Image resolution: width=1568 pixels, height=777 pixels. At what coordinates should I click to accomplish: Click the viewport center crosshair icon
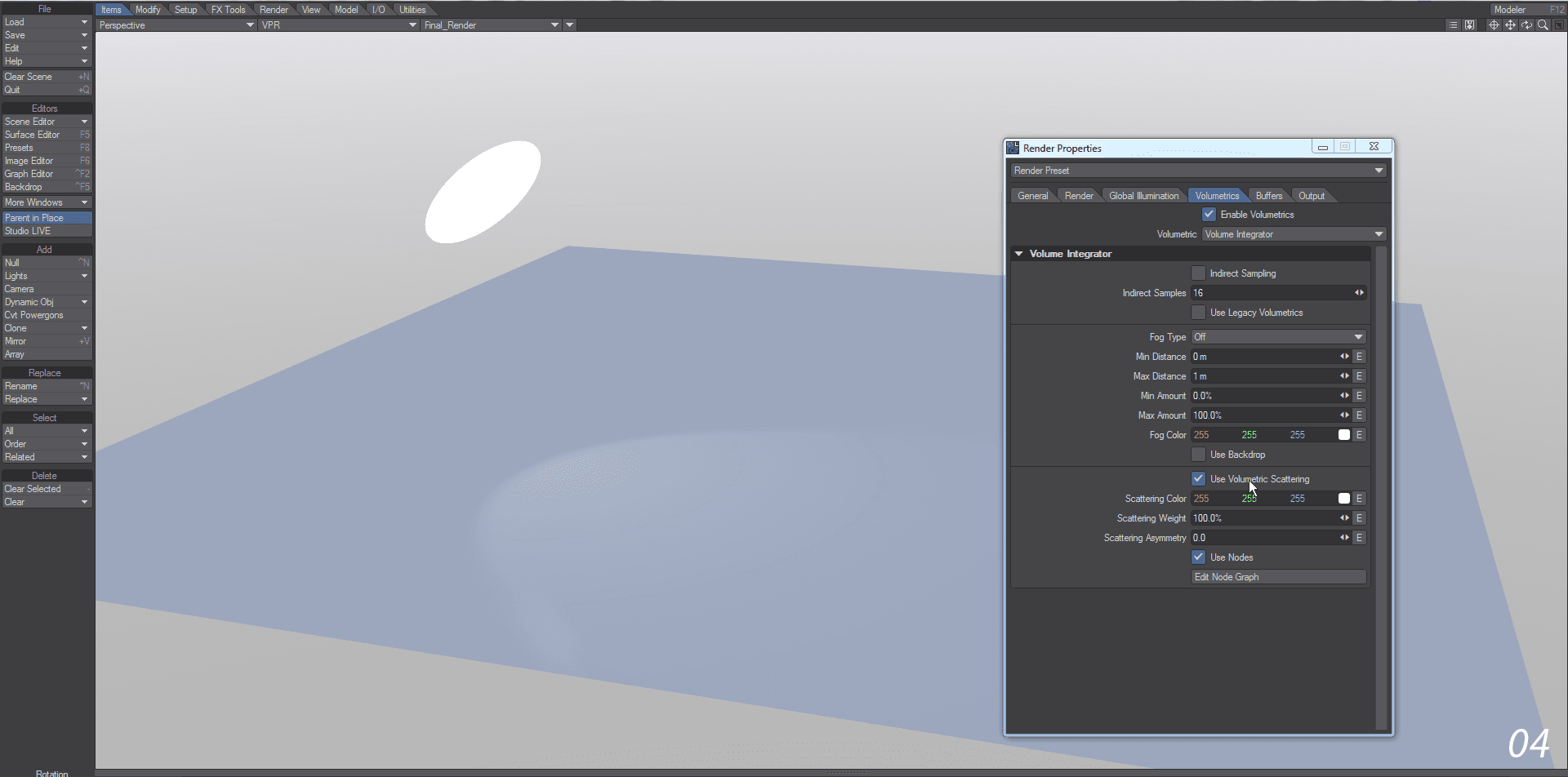click(x=1494, y=25)
